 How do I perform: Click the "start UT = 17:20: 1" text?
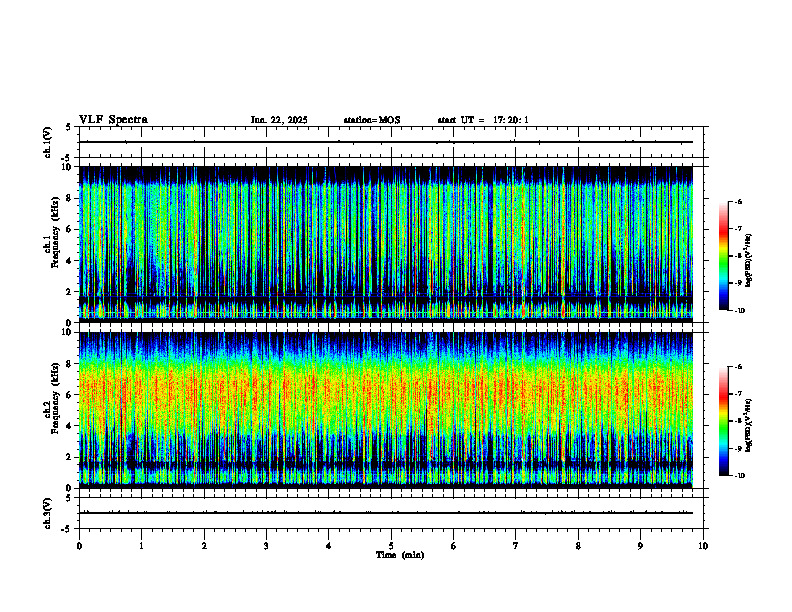(x=483, y=120)
